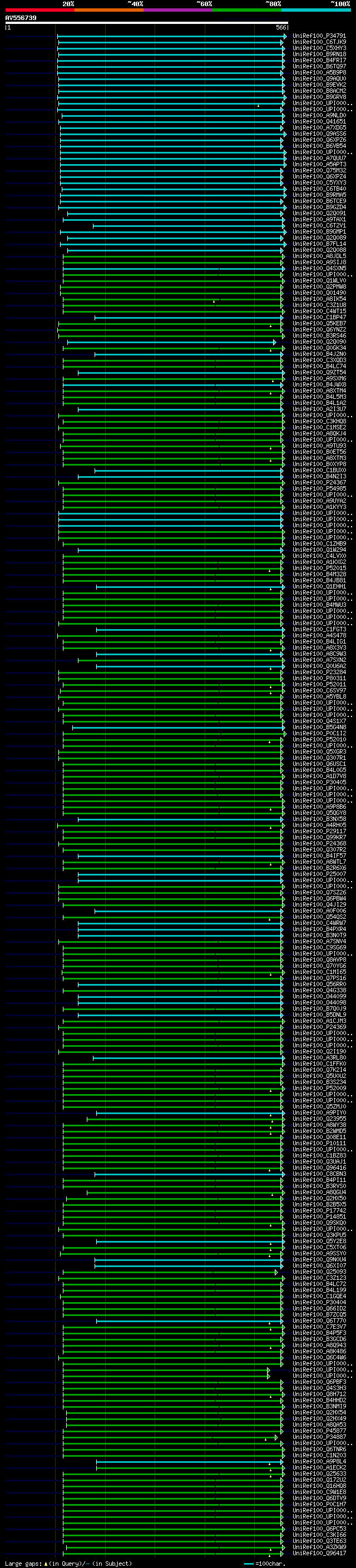356x1568 pixels.
Task: Select the label UniRef100_B9RN18
Action: (x=319, y=55)
